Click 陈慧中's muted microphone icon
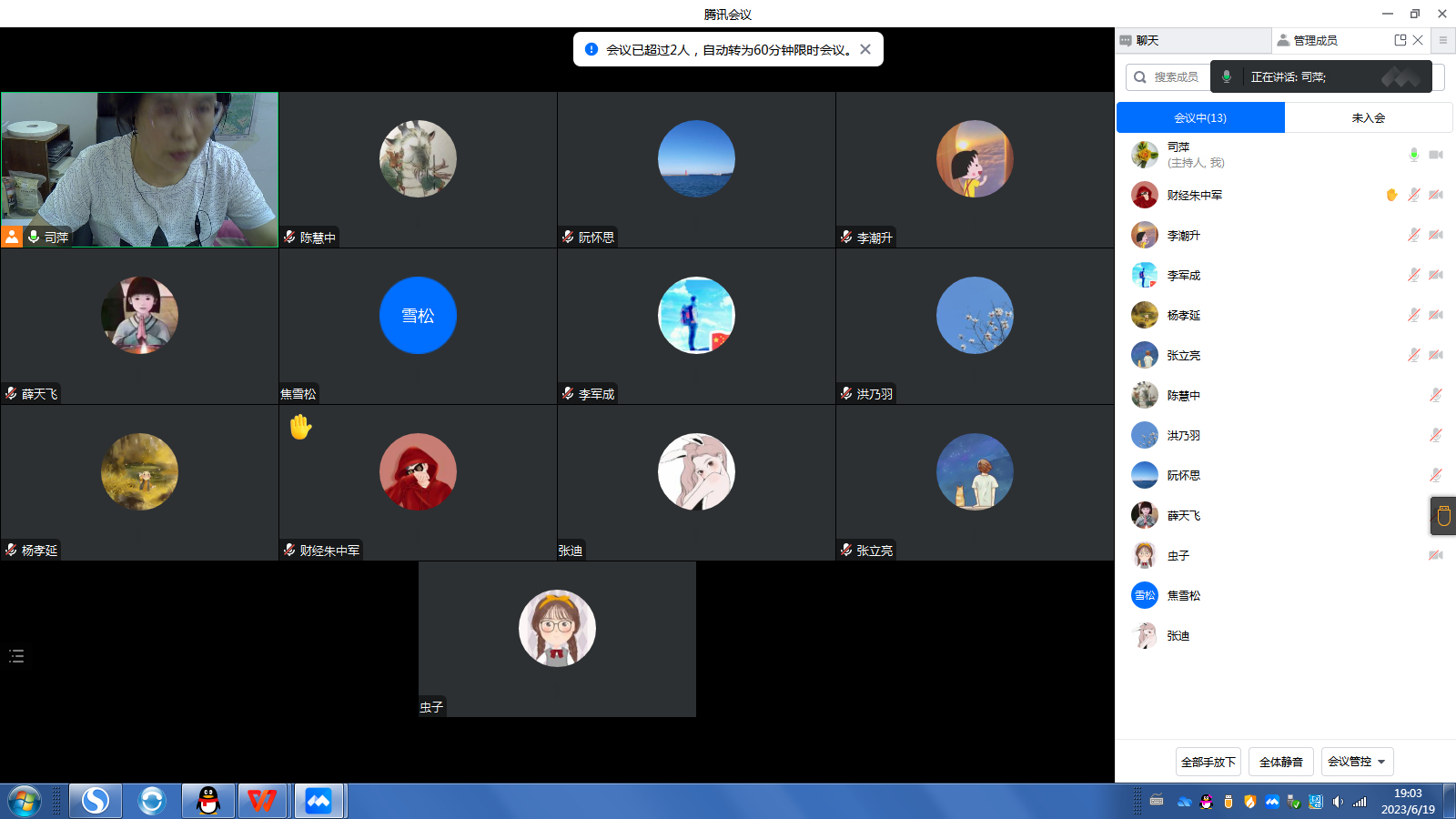Screen dimensions: 1456x819 coord(1436,395)
